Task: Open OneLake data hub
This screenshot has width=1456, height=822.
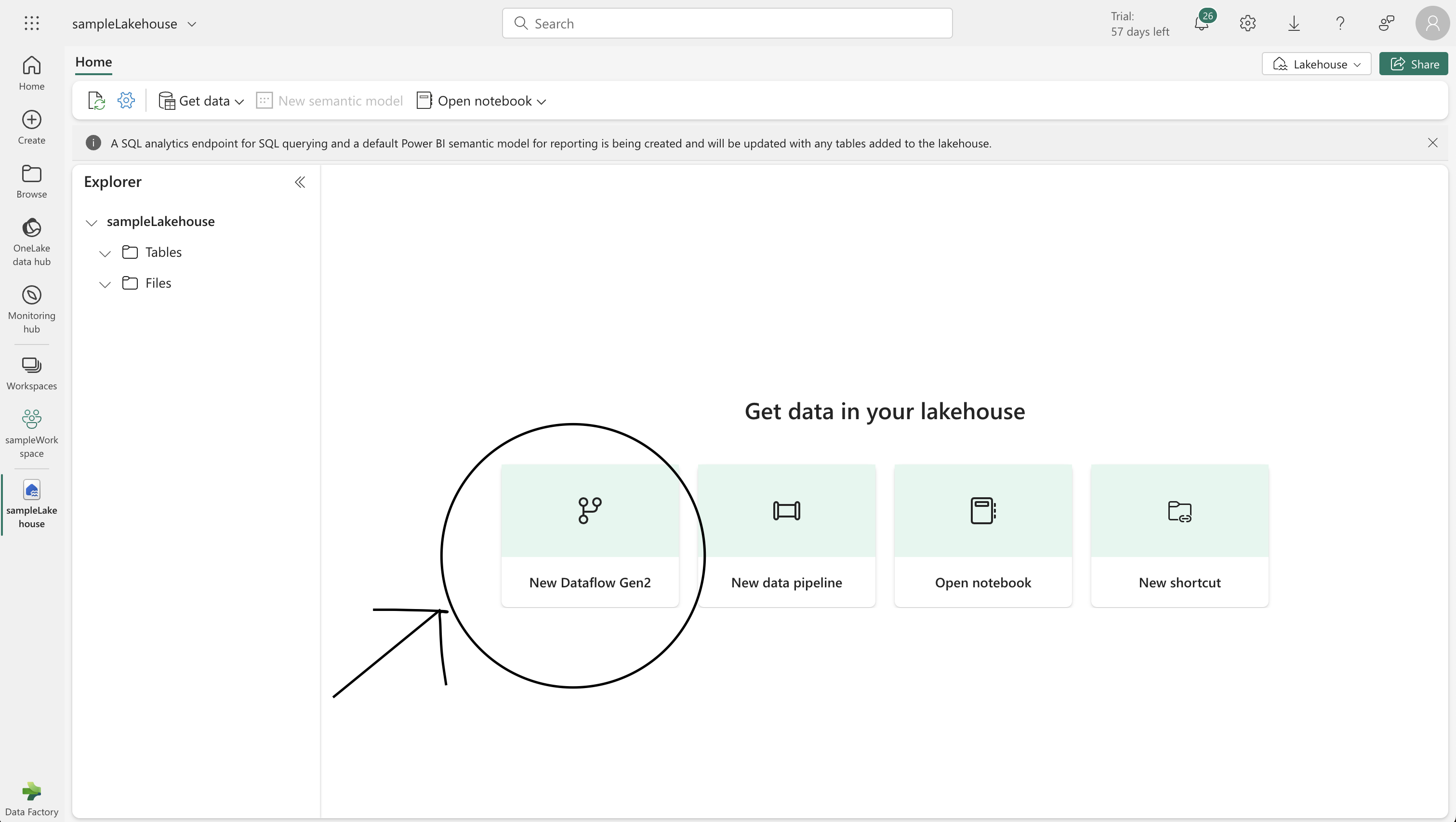Action: tap(32, 242)
